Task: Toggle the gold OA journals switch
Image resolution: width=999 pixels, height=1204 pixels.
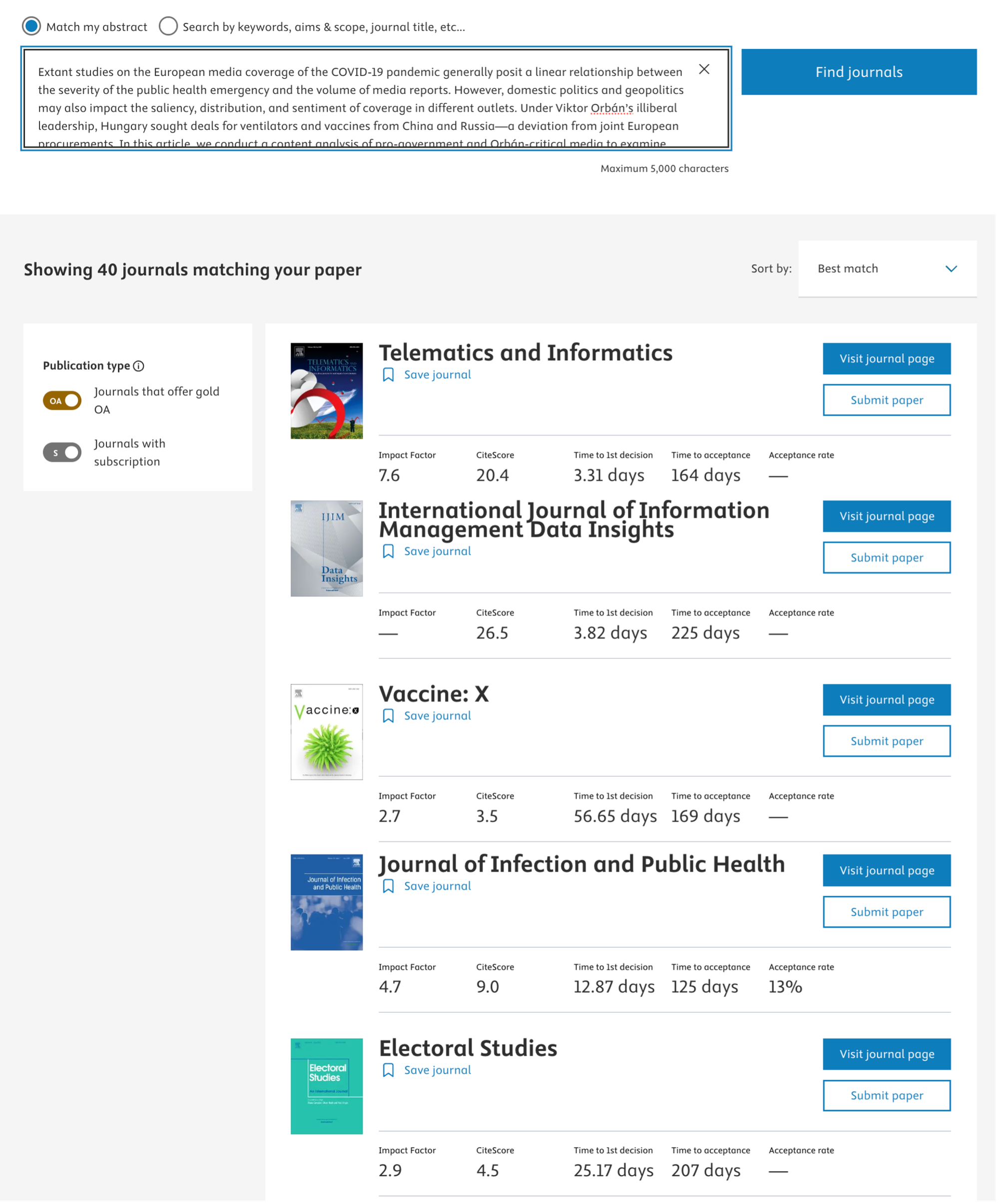Action: [x=62, y=401]
